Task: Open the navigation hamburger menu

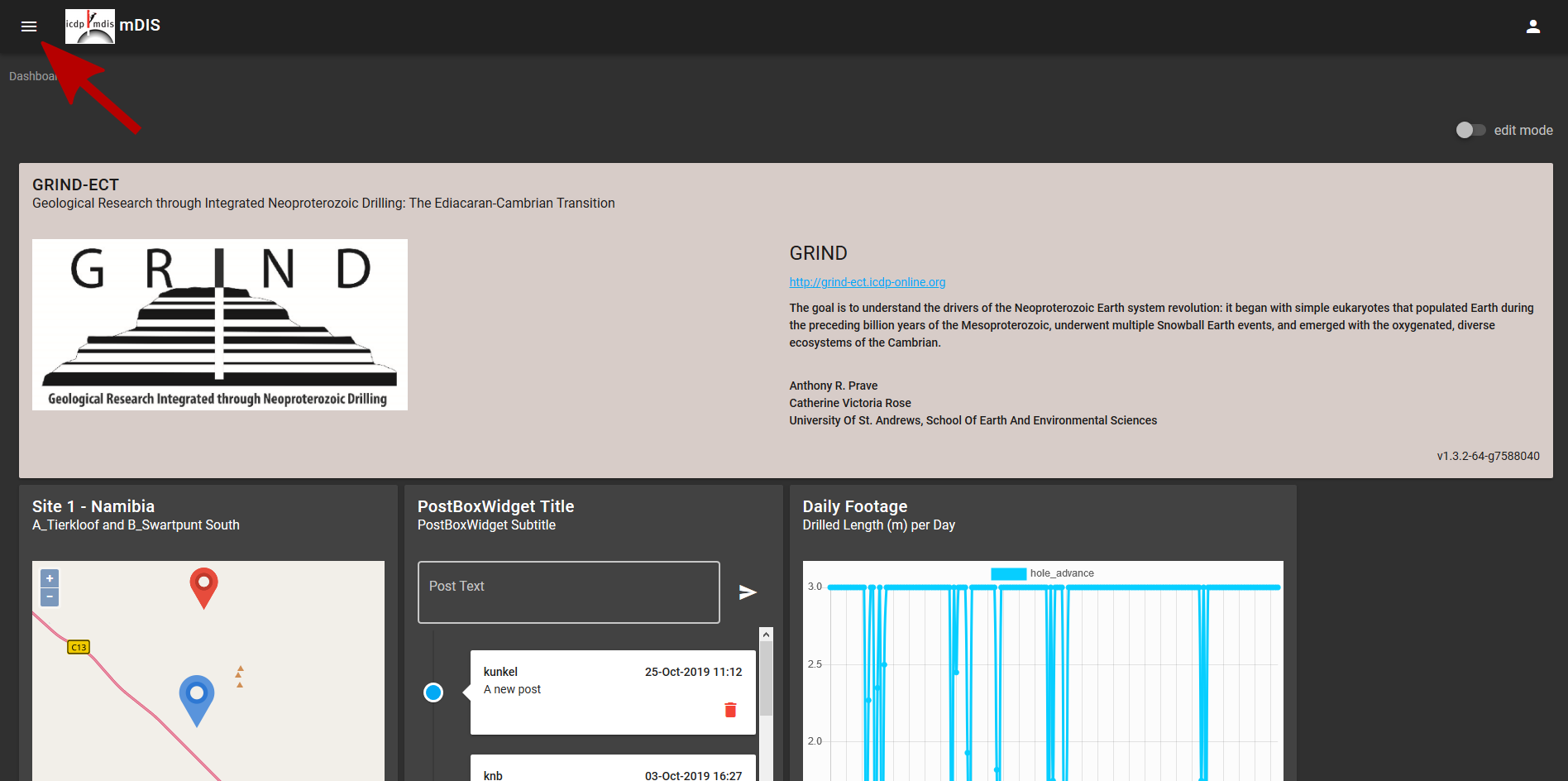Action: coord(28,26)
